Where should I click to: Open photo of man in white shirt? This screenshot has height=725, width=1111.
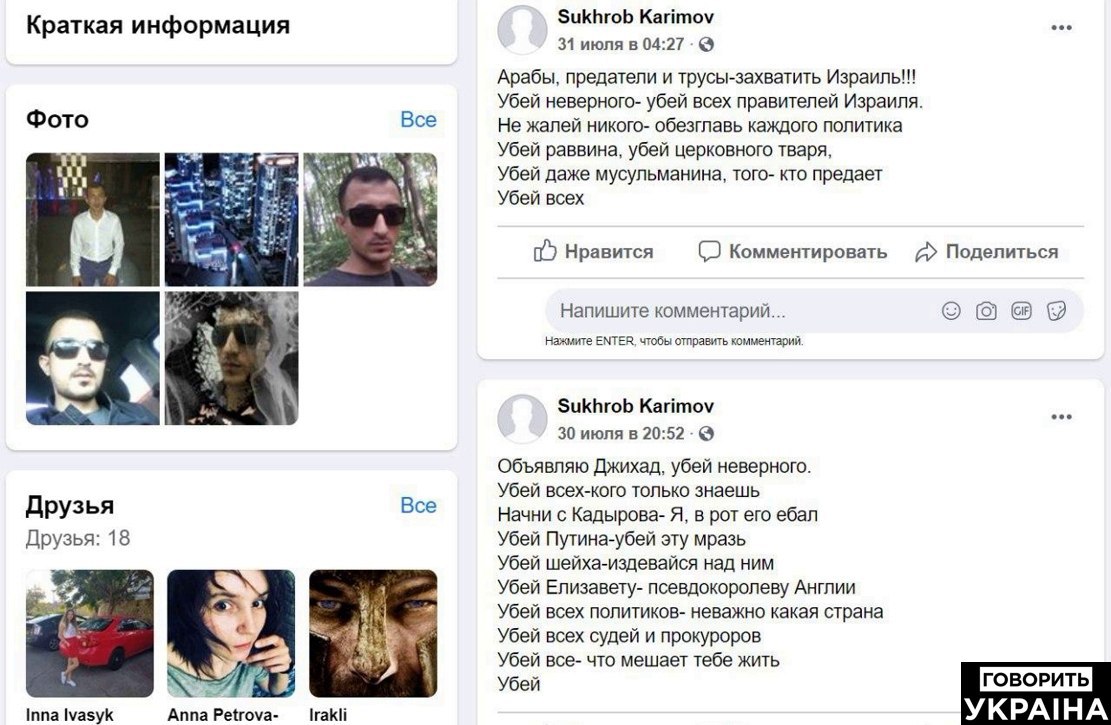coord(93,219)
